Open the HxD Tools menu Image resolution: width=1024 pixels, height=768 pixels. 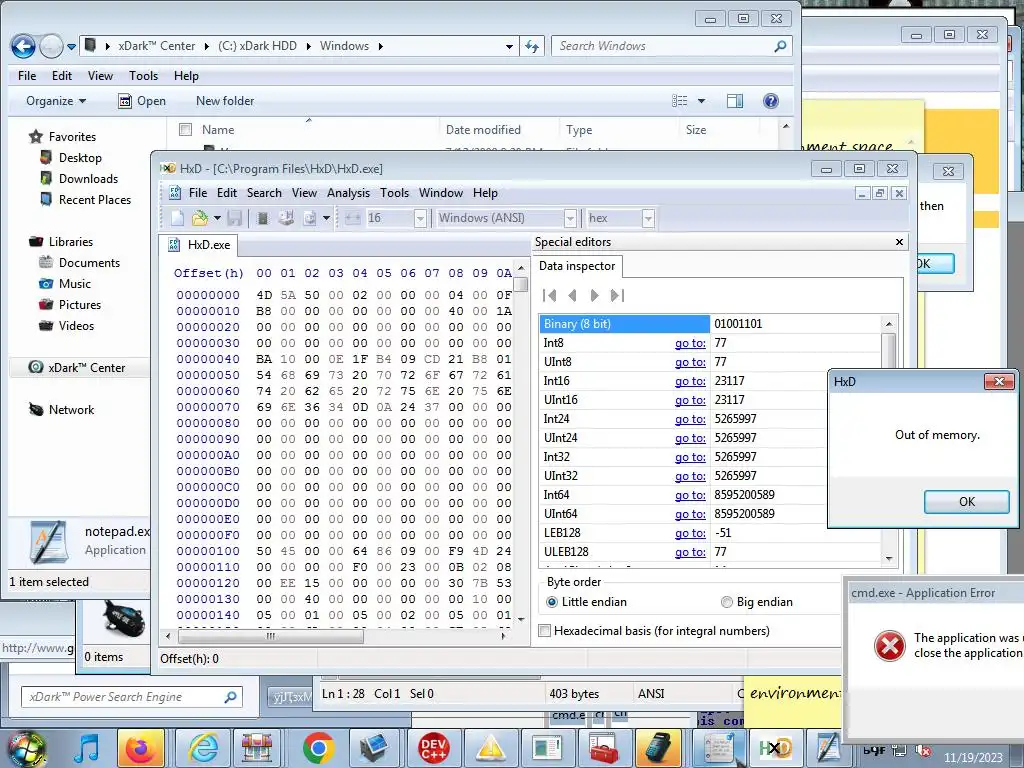coord(394,193)
